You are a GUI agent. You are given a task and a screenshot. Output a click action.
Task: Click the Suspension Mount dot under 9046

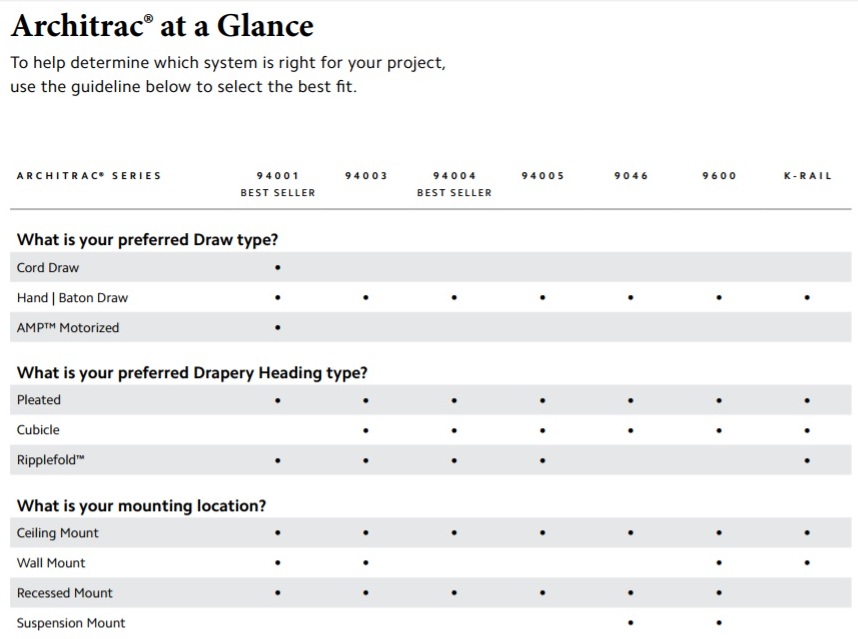tap(630, 623)
